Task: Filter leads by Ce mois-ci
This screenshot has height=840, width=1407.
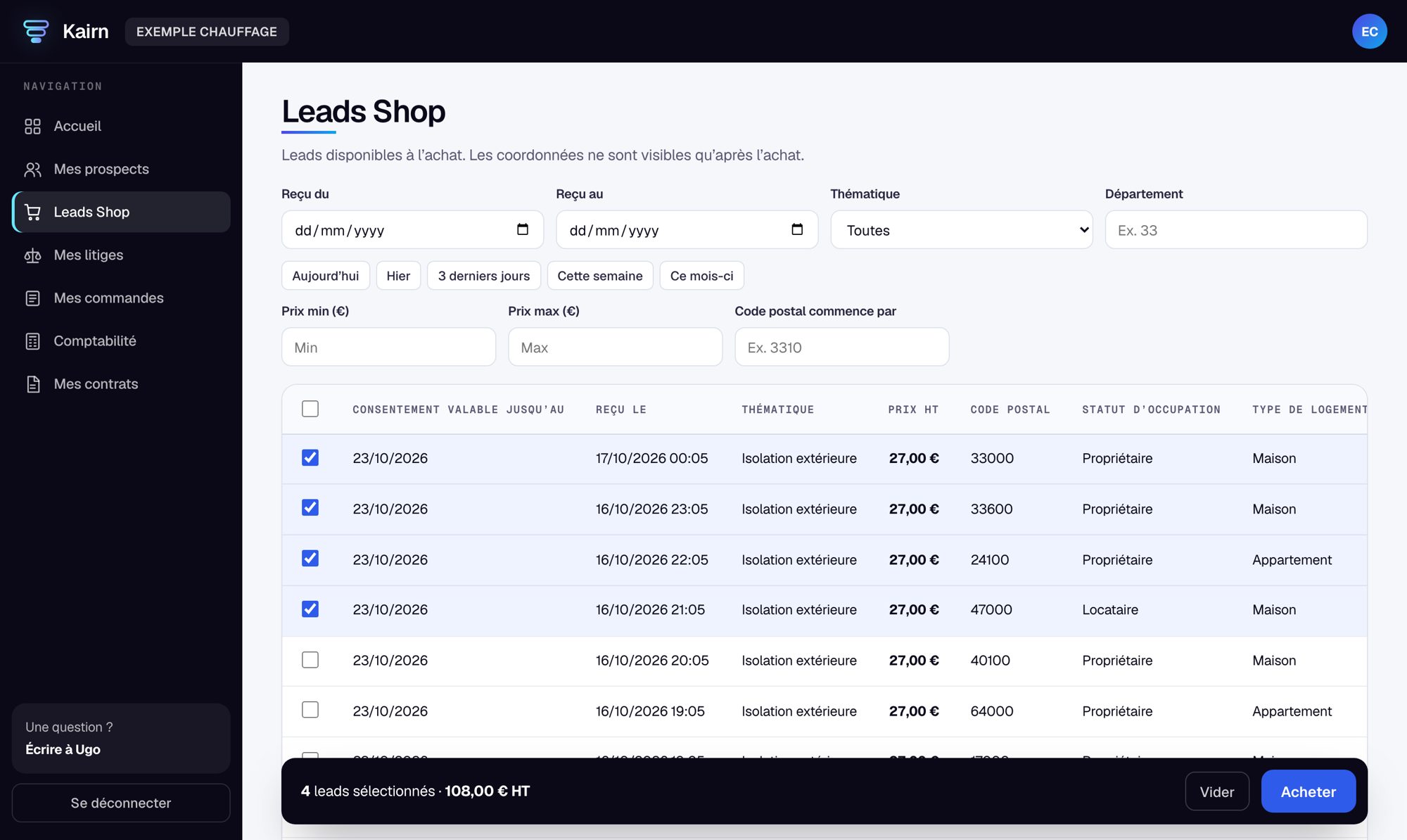Action: click(701, 276)
